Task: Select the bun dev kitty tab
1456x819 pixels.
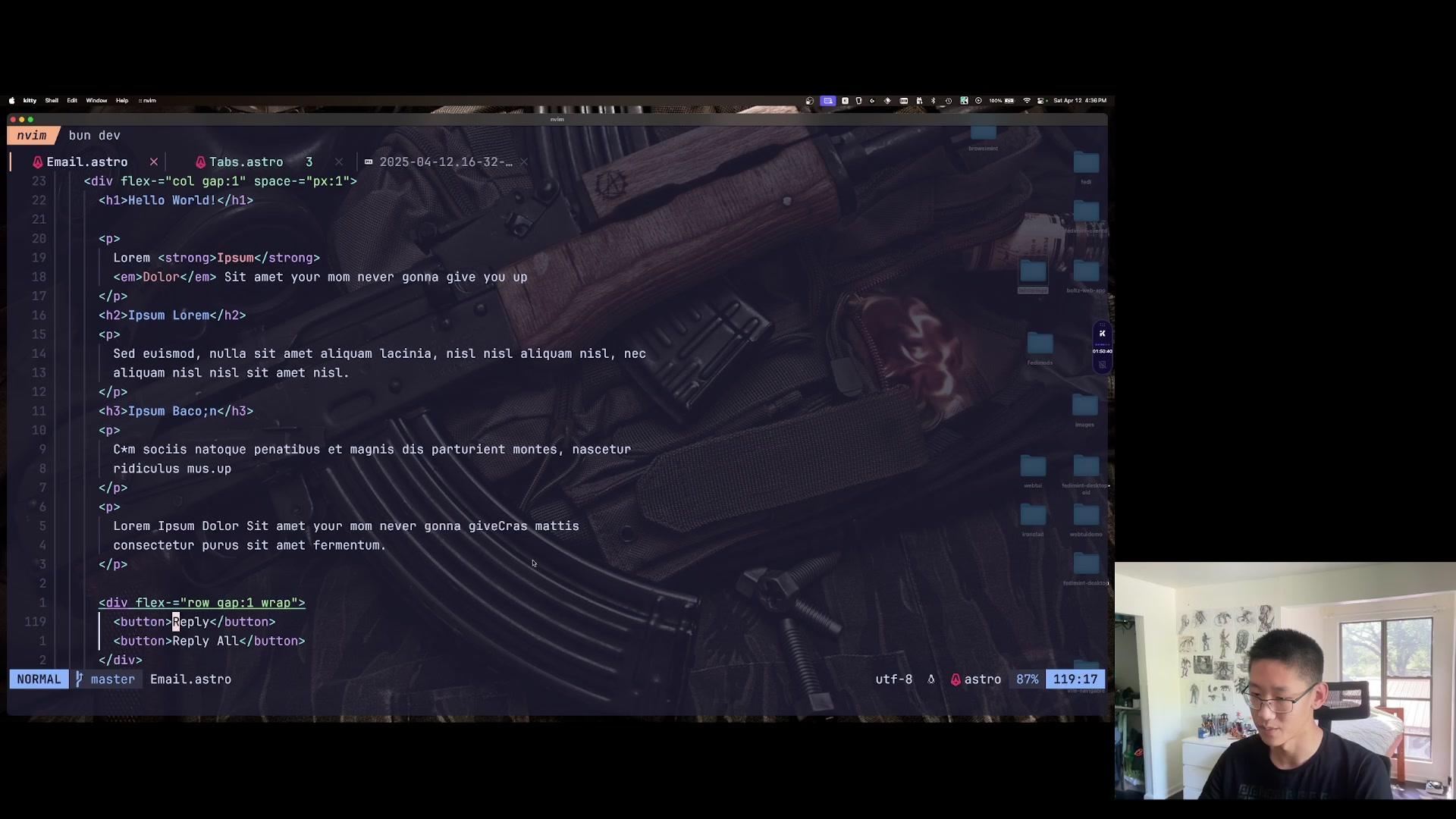Action: pyautogui.click(x=94, y=135)
